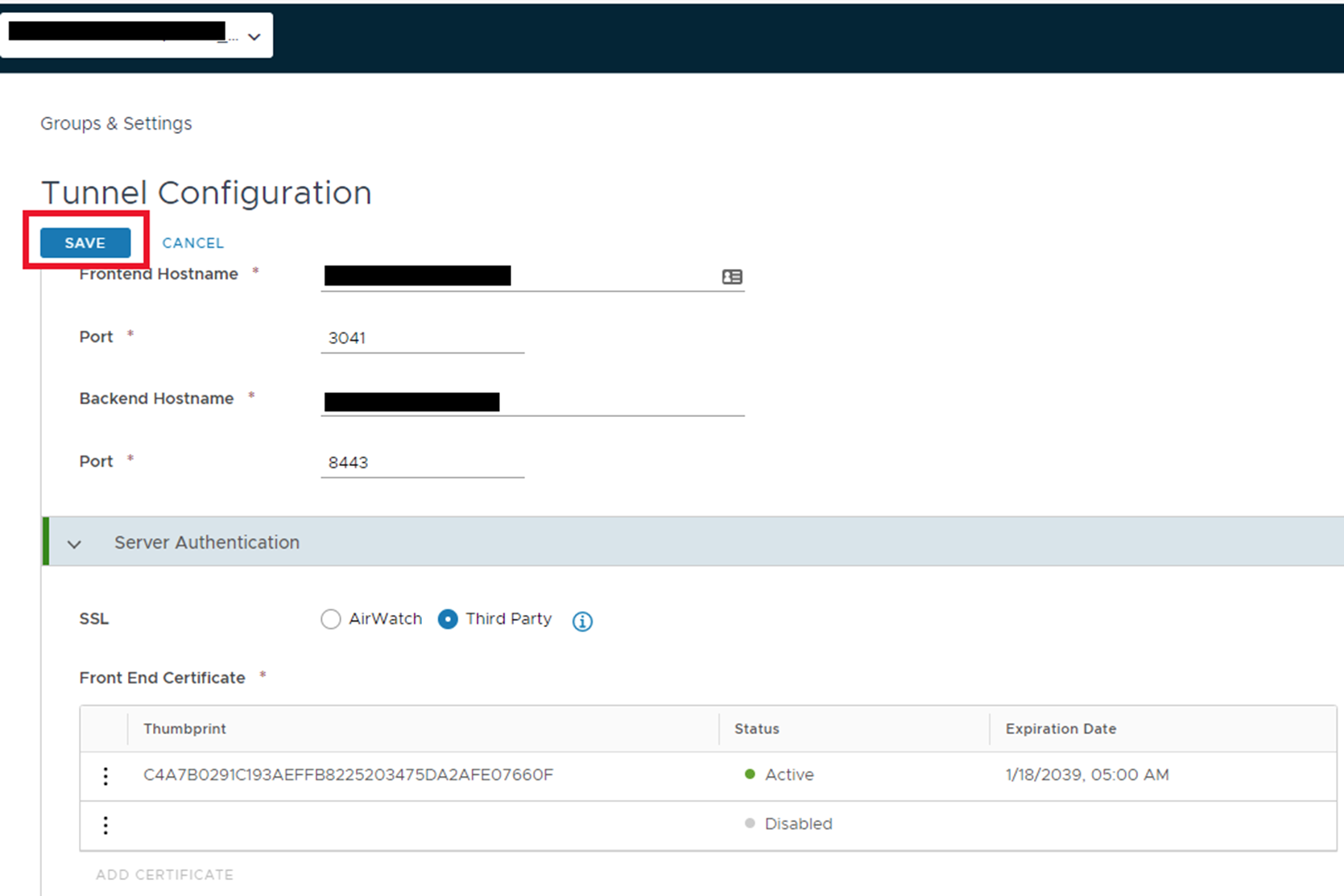The width and height of the screenshot is (1344, 896).
Task: Collapse the Server Authentication section
Action: pos(74,543)
